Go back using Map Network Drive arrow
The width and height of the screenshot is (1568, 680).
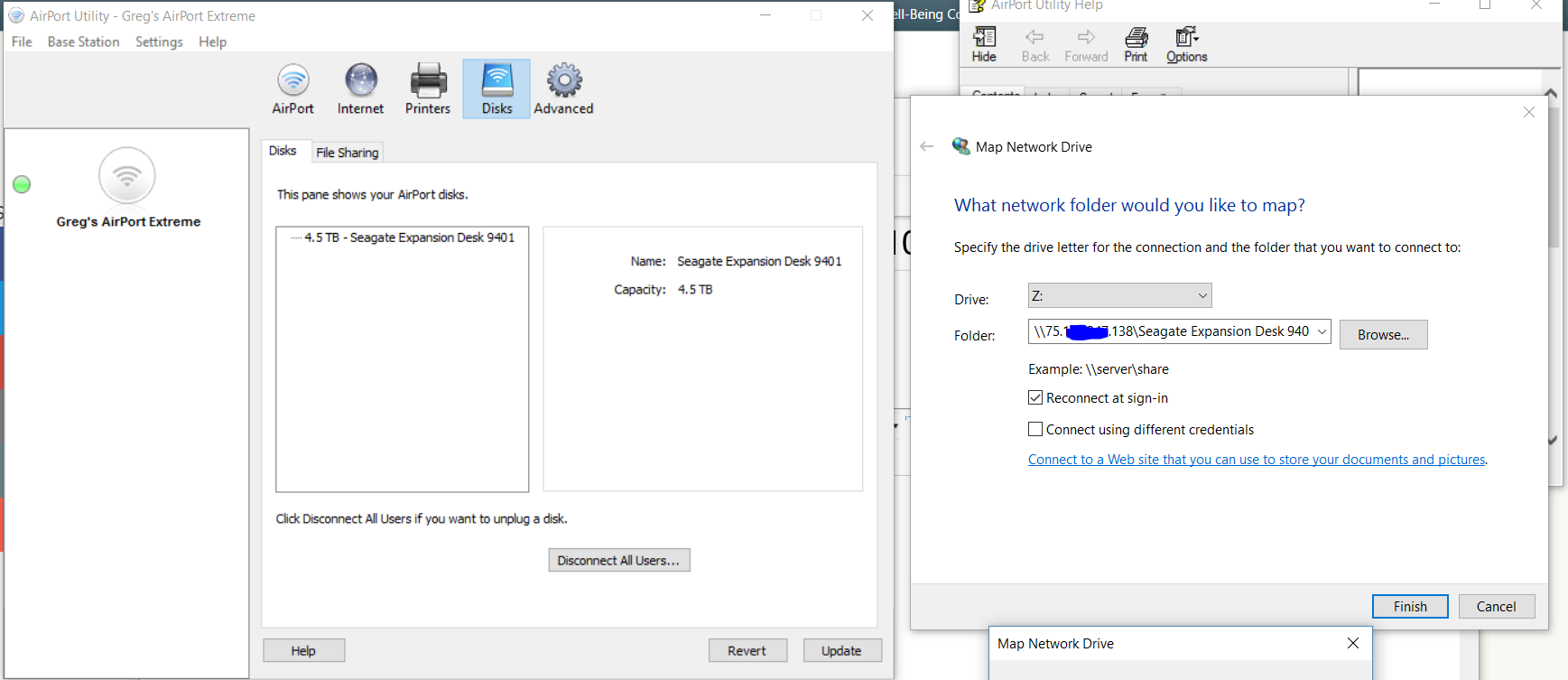[927, 146]
